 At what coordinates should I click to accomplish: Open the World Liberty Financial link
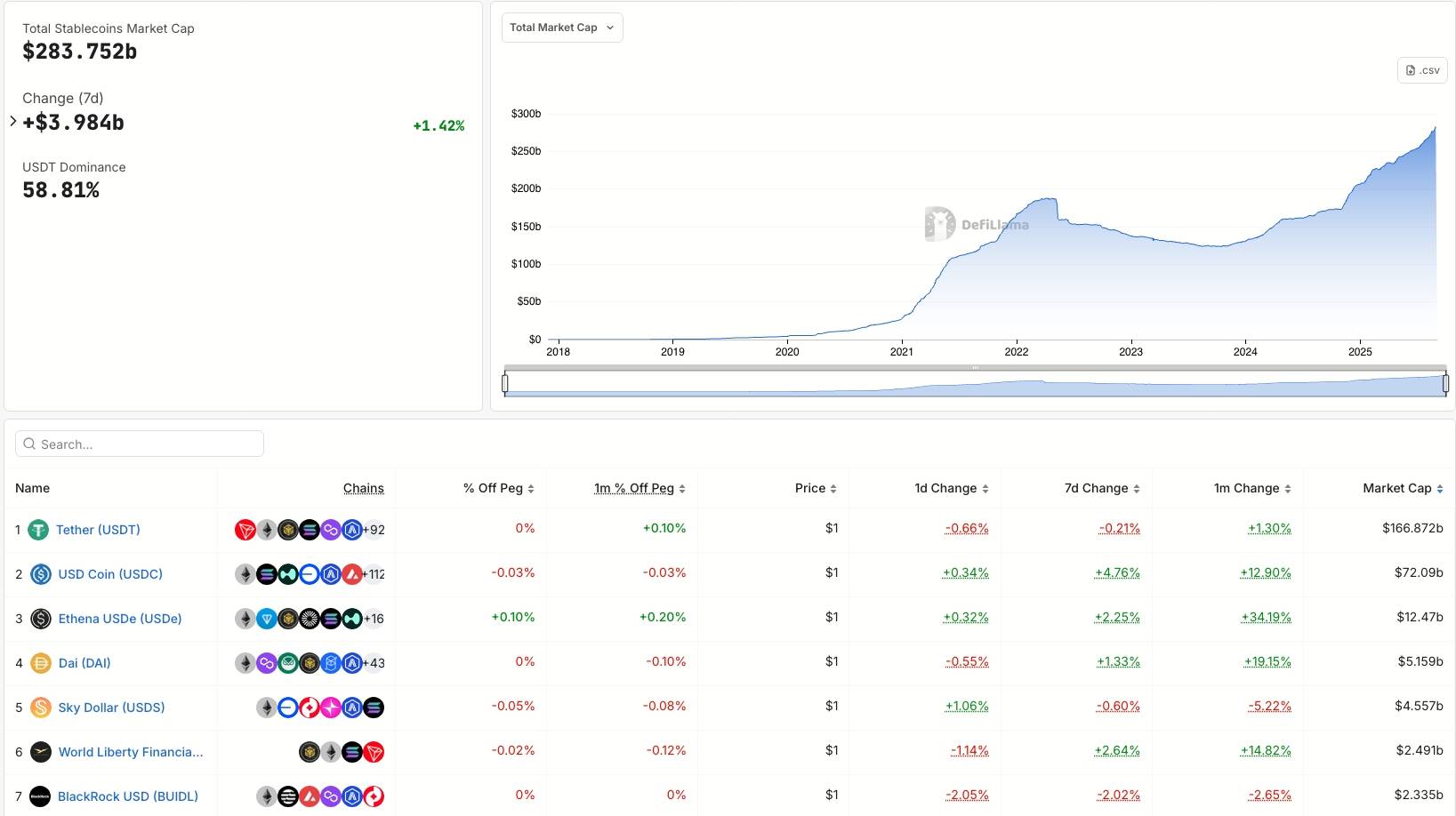(x=131, y=752)
